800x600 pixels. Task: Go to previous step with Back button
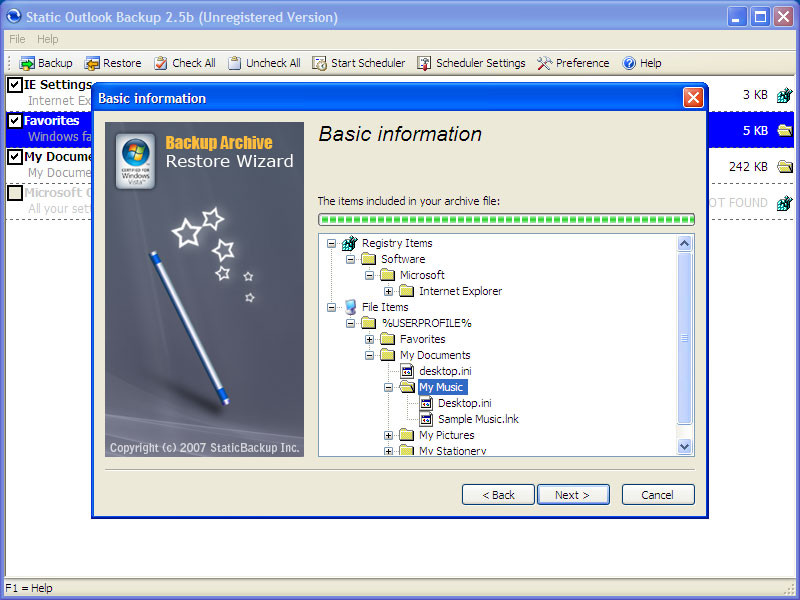pyautogui.click(x=498, y=495)
